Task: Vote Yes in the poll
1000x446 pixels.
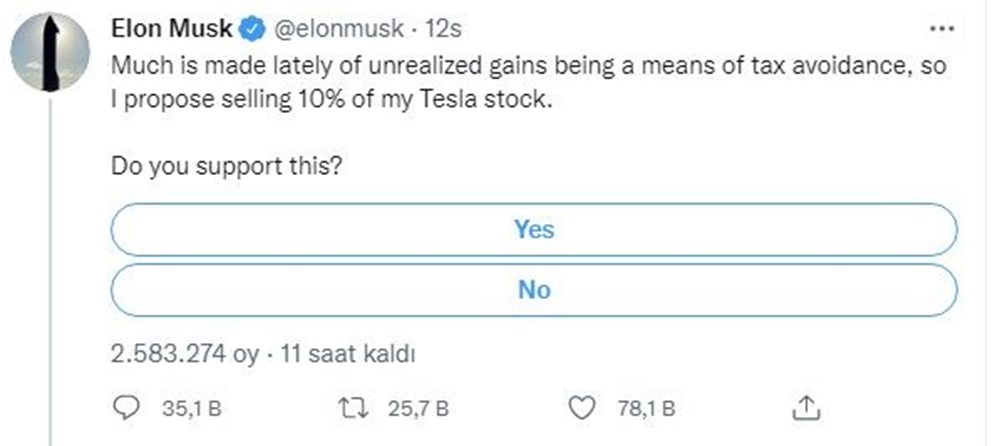Action: click(534, 230)
